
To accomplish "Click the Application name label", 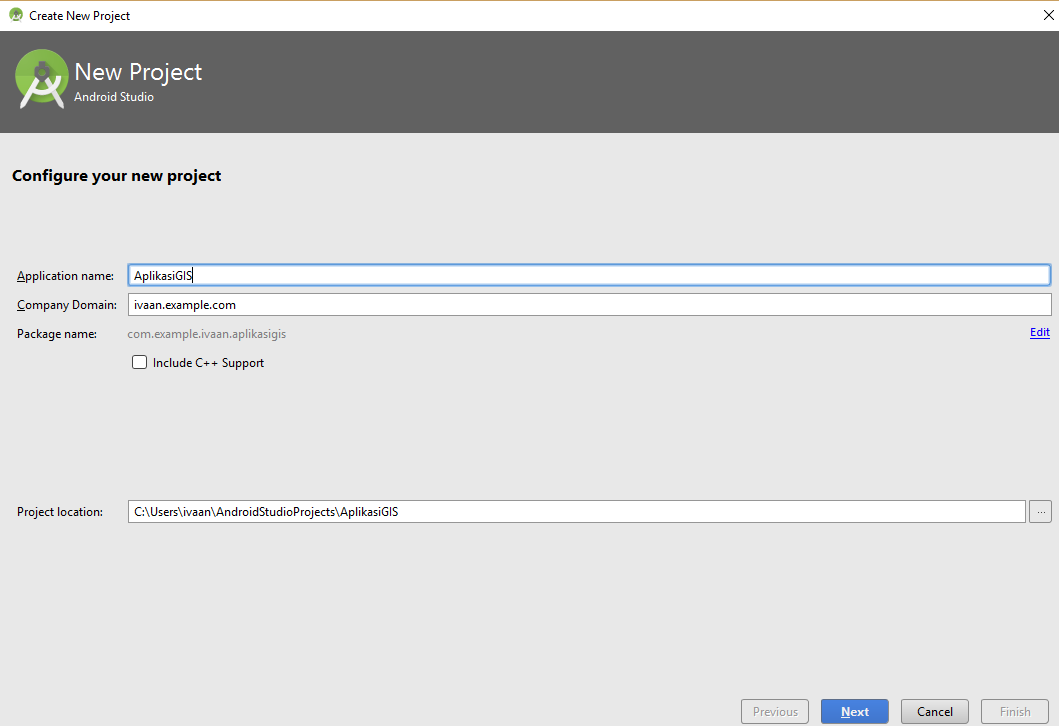I will (65, 275).
